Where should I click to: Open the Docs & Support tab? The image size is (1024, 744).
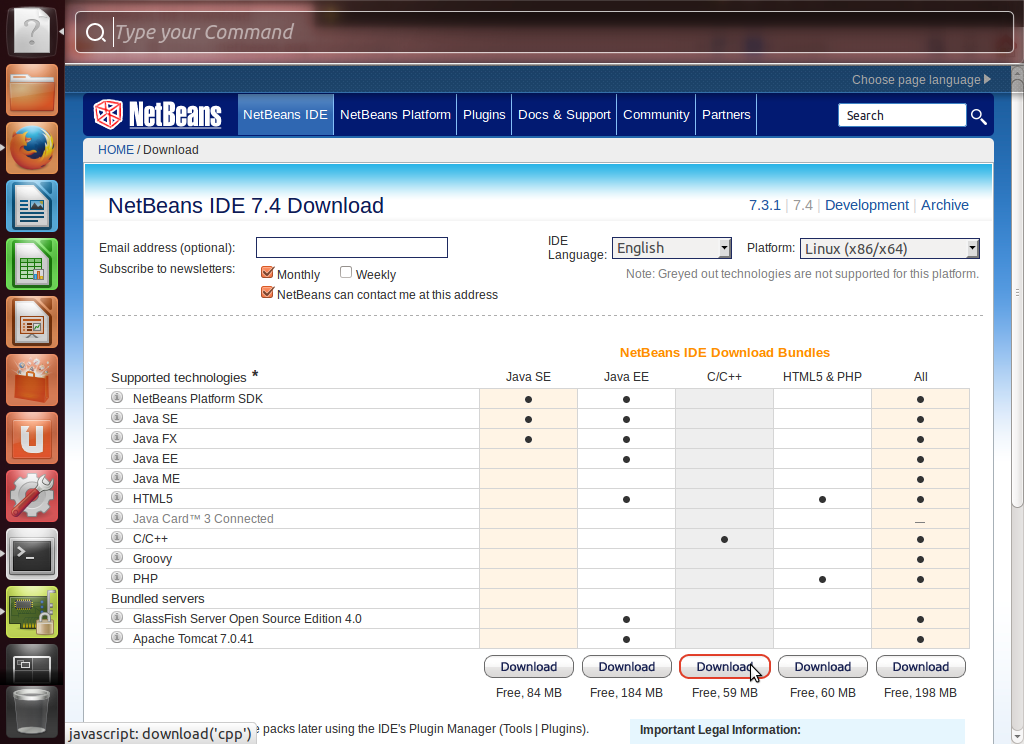pyautogui.click(x=564, y=114)
